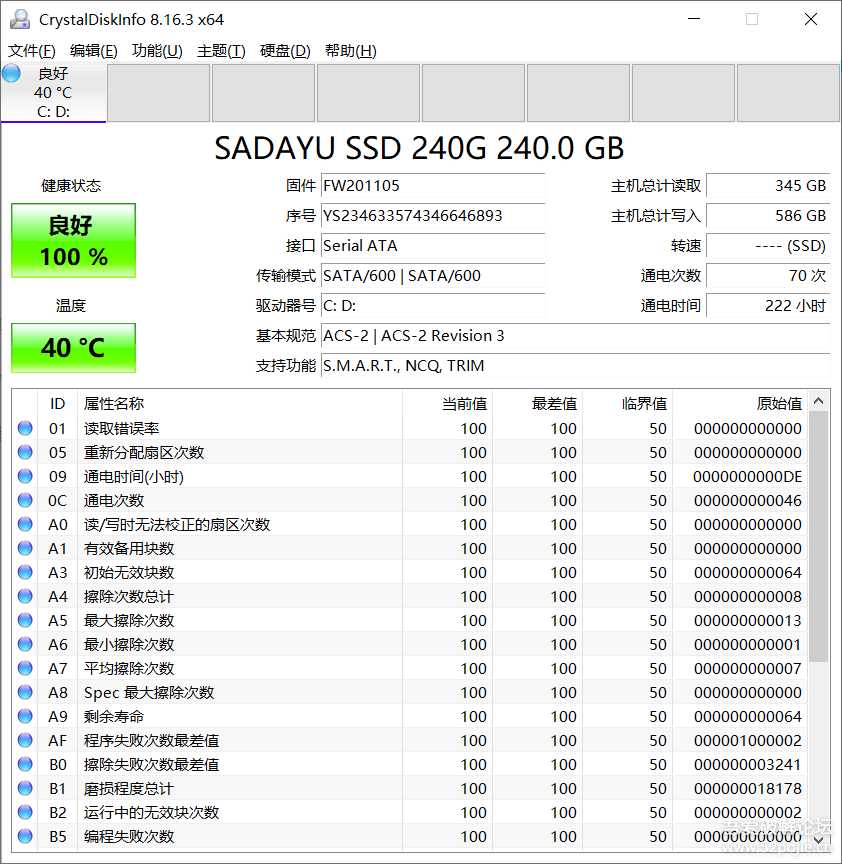Viewport: 842px width, 864px height.
Task: Click the green 良好 100 % health status button
Action: (73, 241)
